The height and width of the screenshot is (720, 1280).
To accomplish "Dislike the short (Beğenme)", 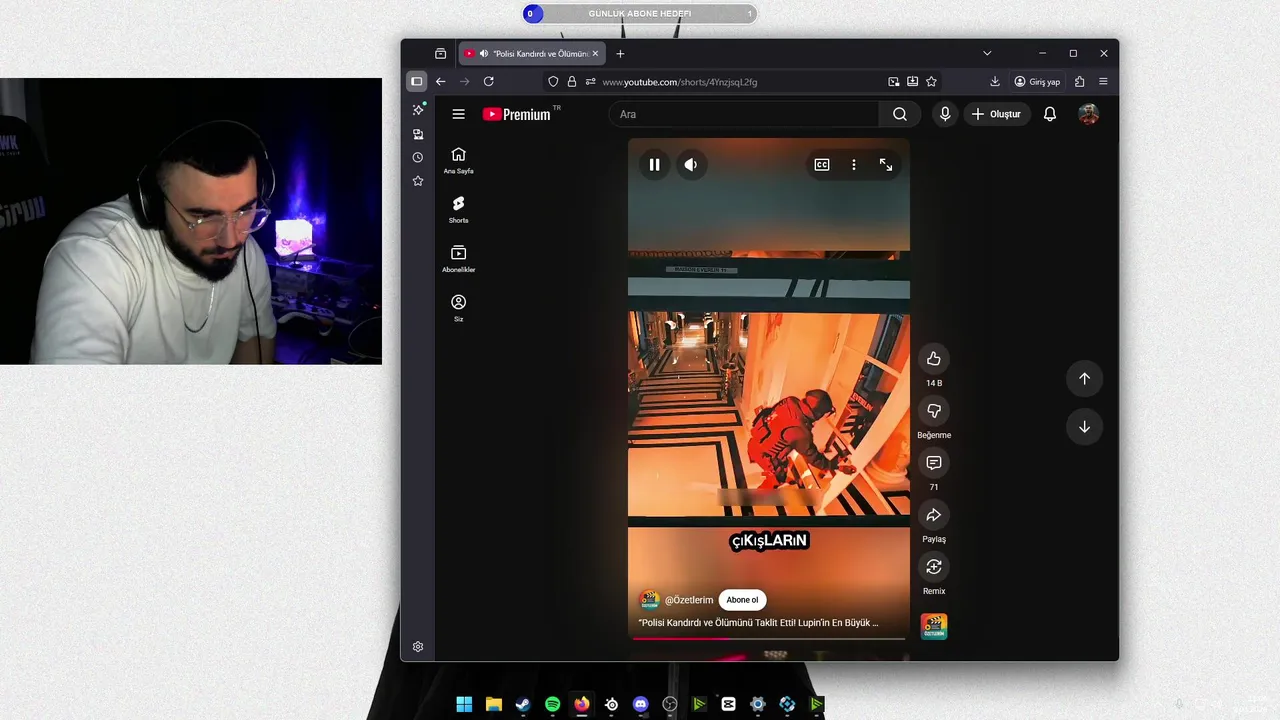I will click(934, 411).
